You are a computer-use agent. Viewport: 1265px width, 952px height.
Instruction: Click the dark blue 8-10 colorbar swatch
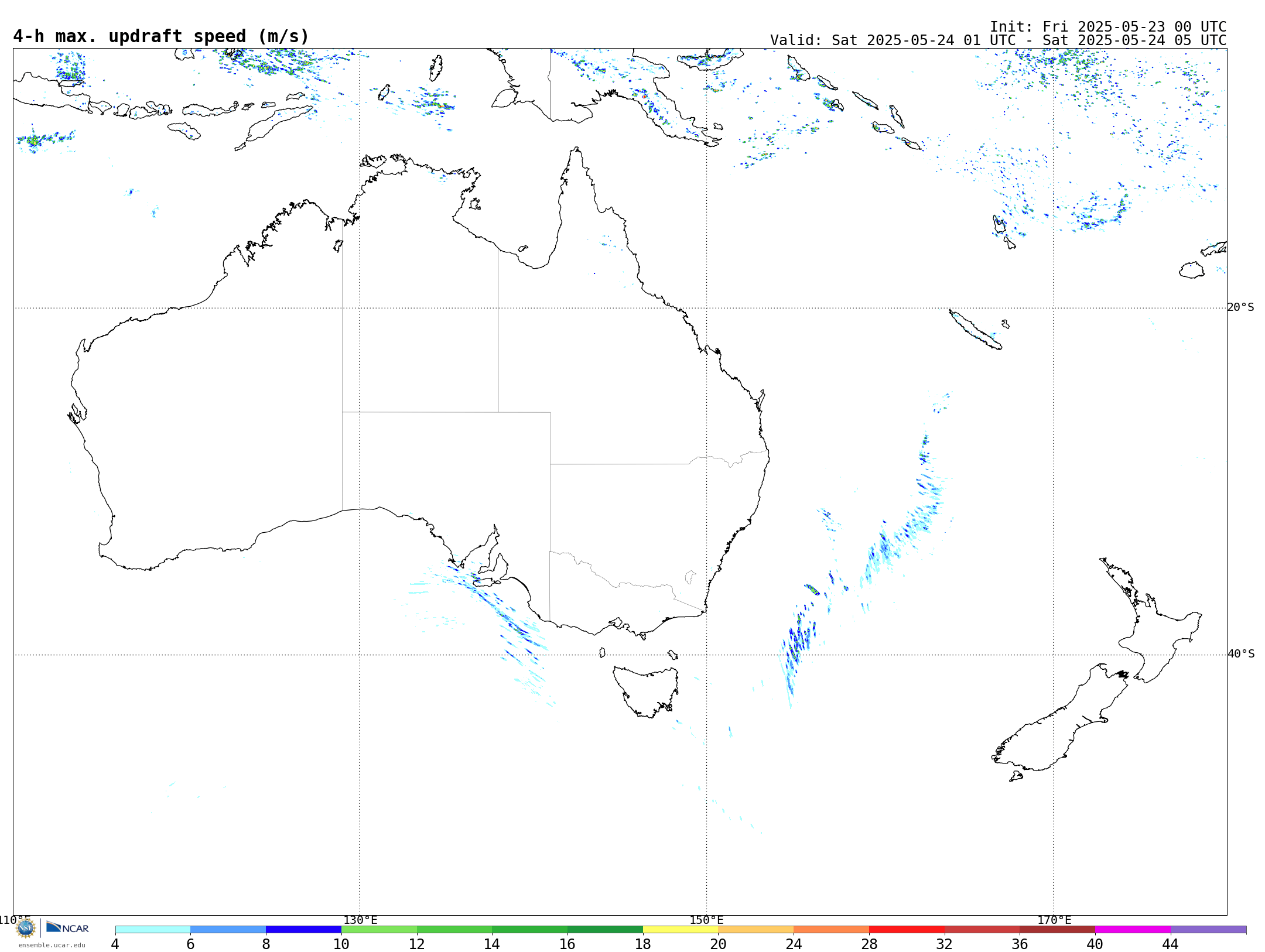click(x=304, y=930)
